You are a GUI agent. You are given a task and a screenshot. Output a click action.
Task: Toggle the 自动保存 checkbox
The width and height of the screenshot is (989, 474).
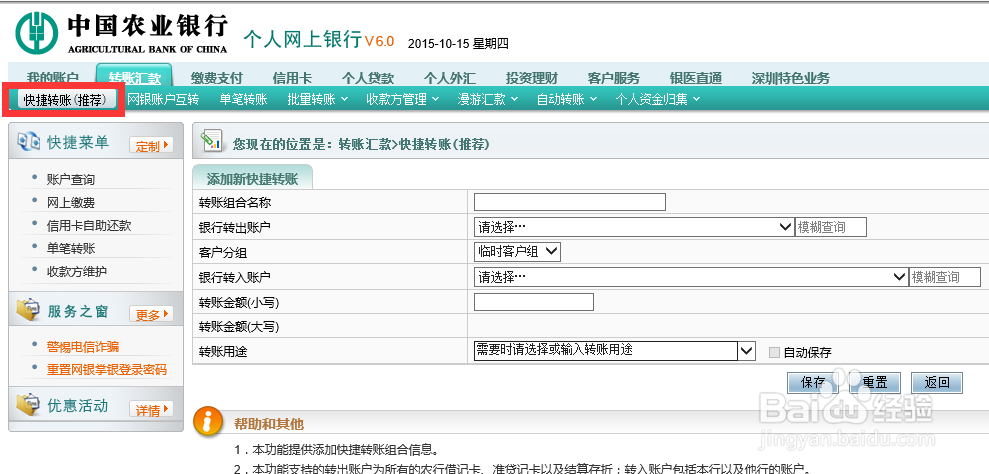pyautogui.click(x=774, y=352)
